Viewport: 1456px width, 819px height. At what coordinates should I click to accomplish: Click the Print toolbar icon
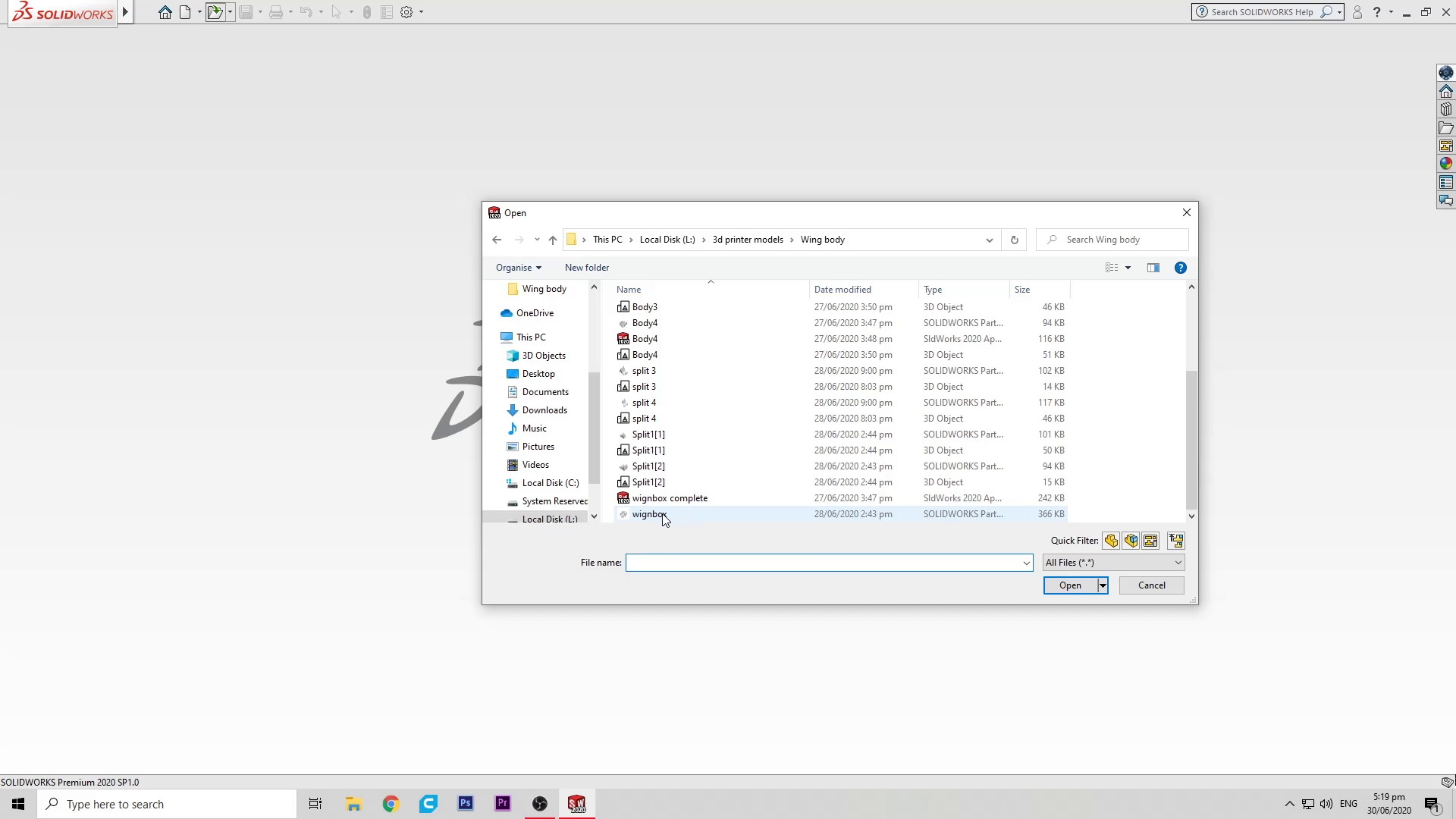276,12
